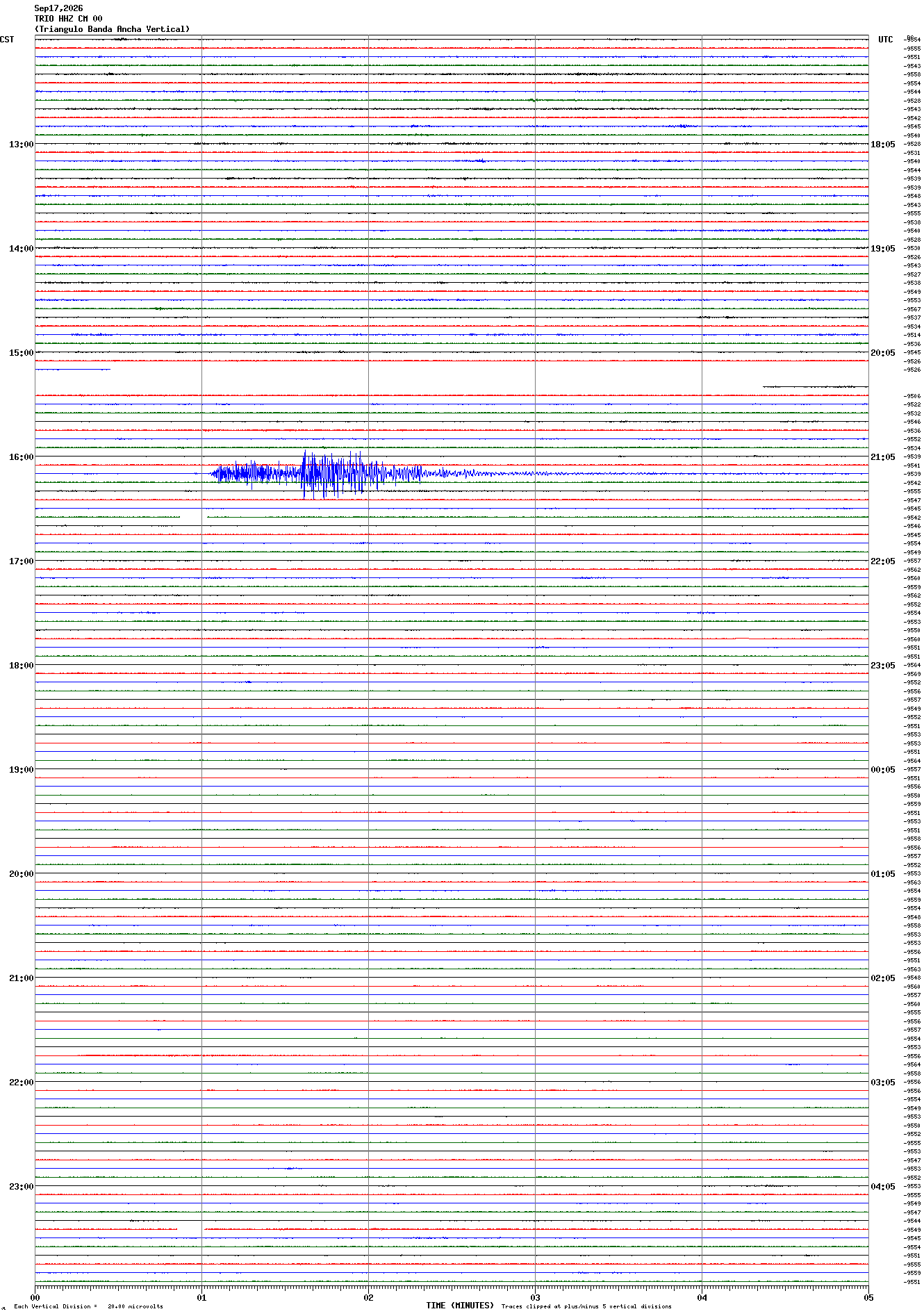The height and width of the screenshot is (1316, 924).
Task: Select the 13:00 CST time label
Action: point(21,145)
